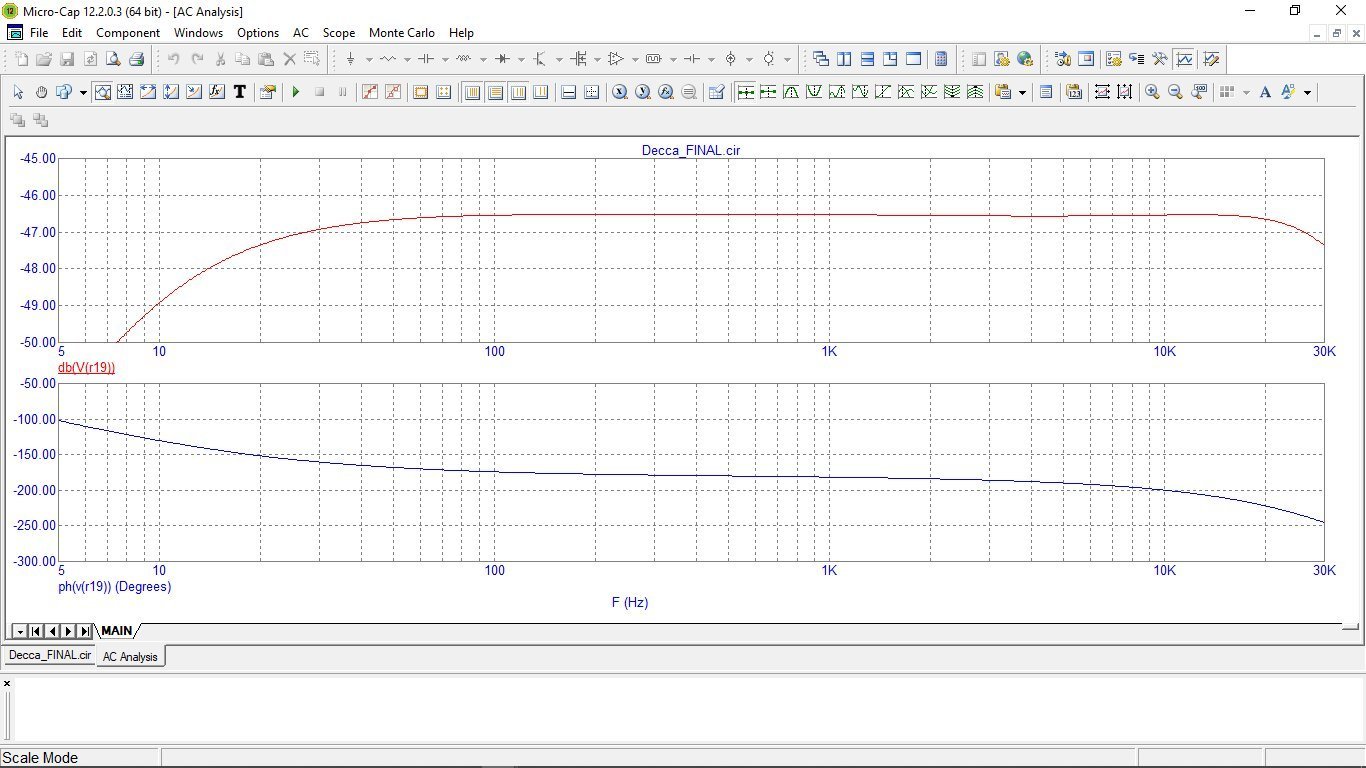Expand the inductor dropdown arrow

click(x=483, y=59)
